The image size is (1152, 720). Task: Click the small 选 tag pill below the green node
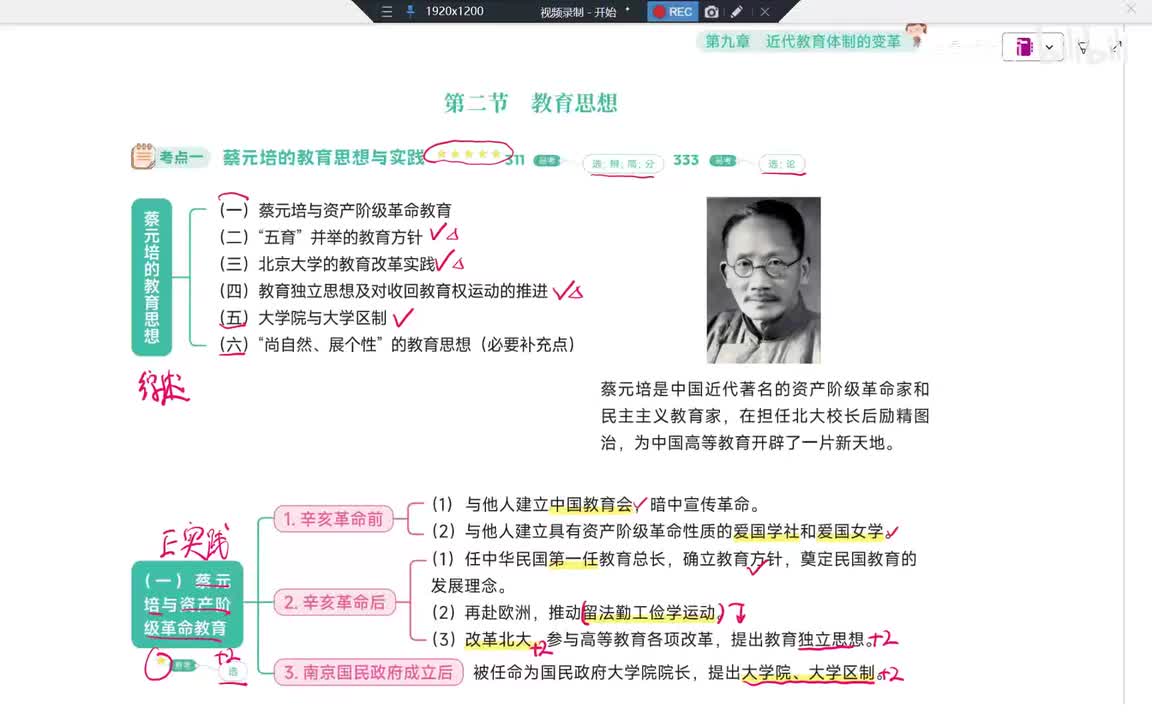tap(233, 671)
